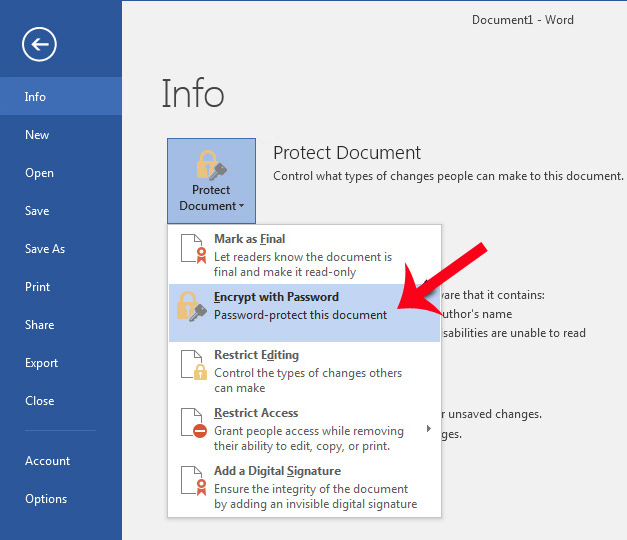Click 'Let readers know the document is' text

(x=303, y=257)
